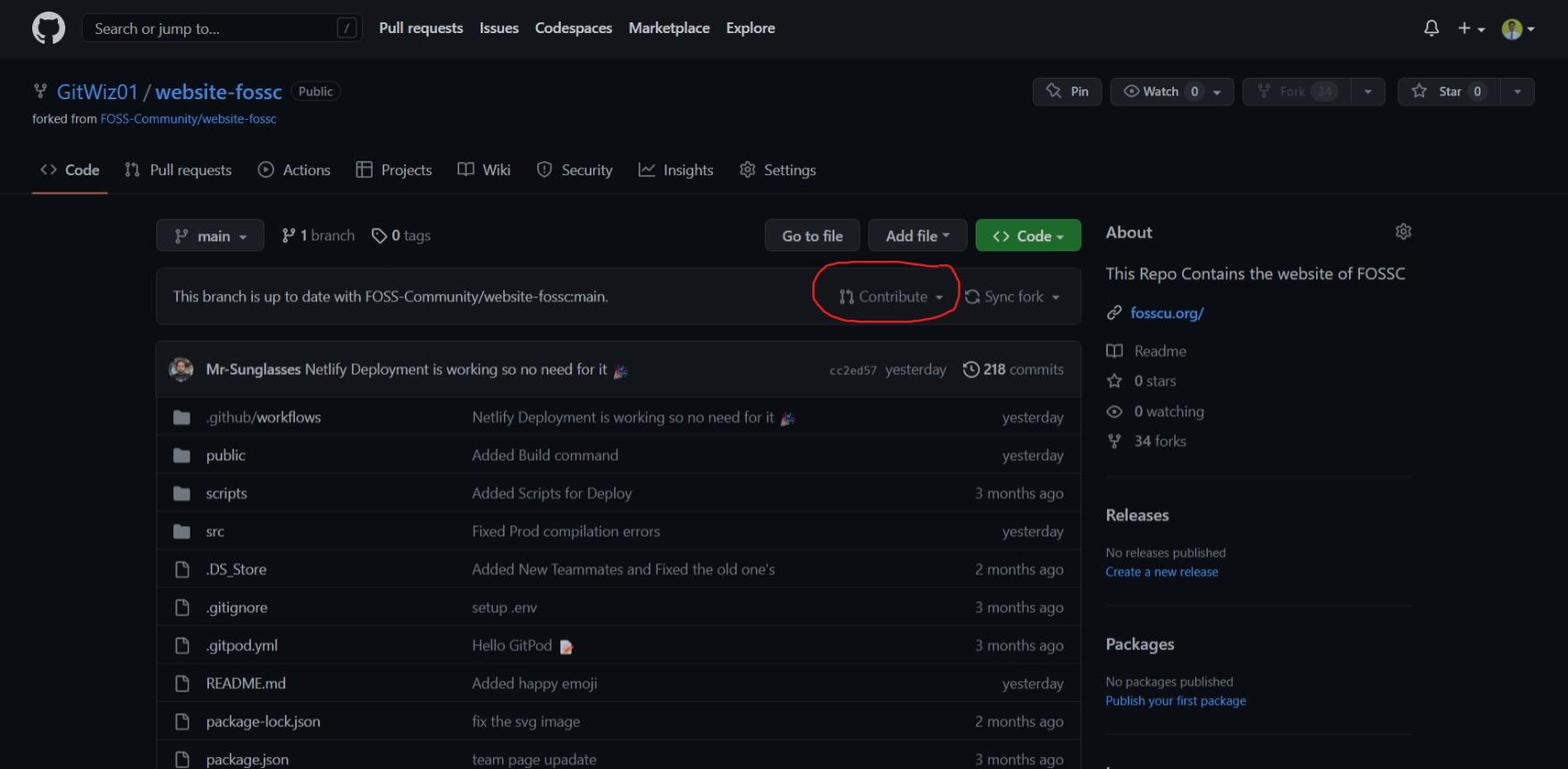Click the .github/workflows folder icon
Screen dimensions: 1568x769
click(182, 417)
